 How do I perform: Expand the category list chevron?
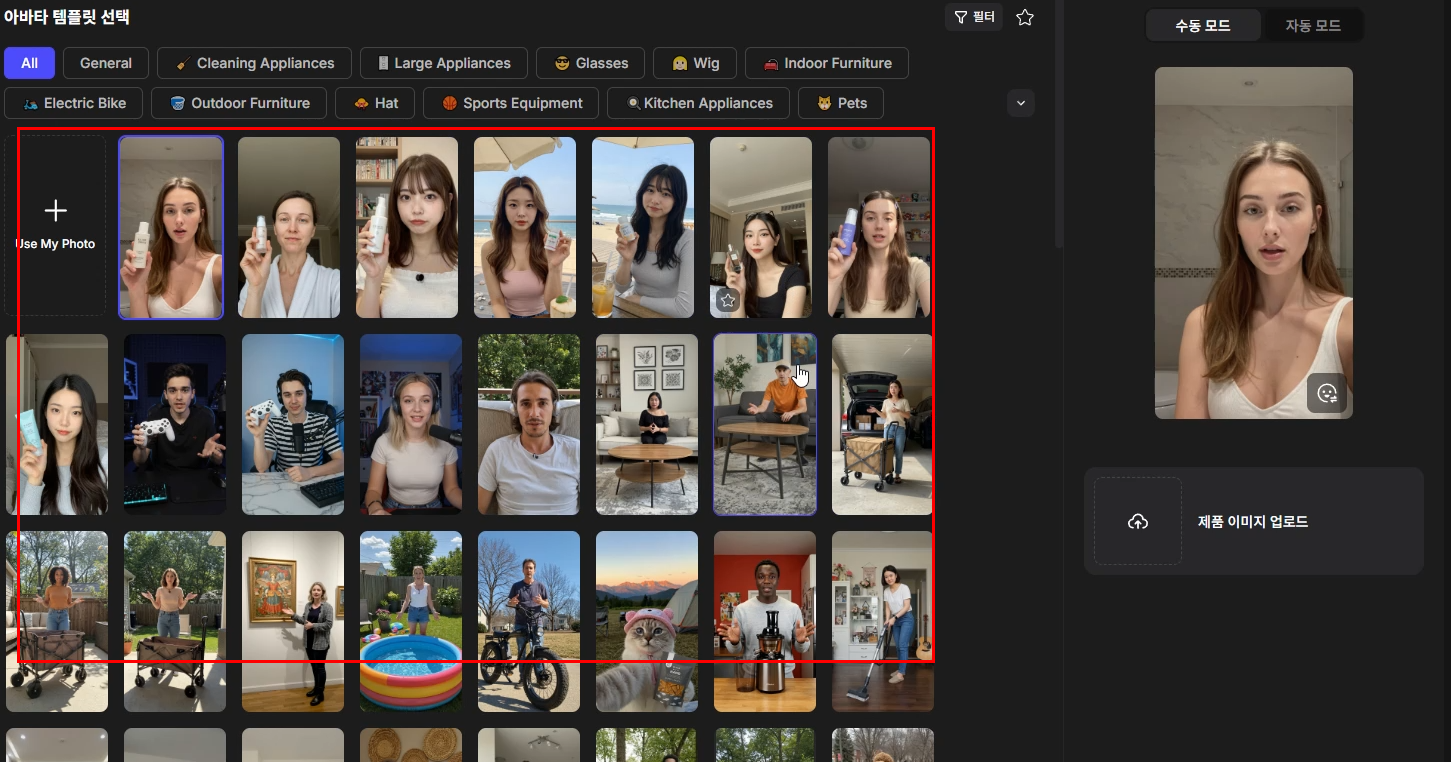(x=1021, y=103)
